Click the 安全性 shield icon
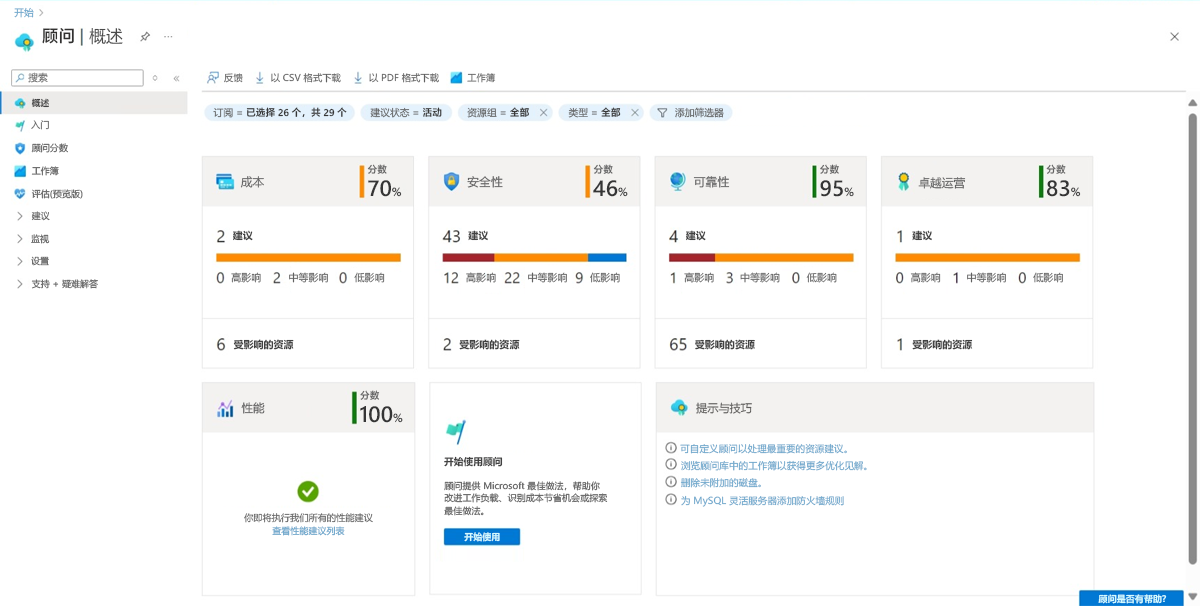 coord(451,182)
